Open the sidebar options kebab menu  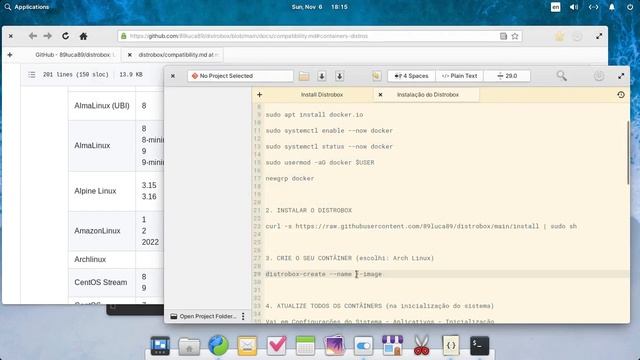(x=243, y=316)
